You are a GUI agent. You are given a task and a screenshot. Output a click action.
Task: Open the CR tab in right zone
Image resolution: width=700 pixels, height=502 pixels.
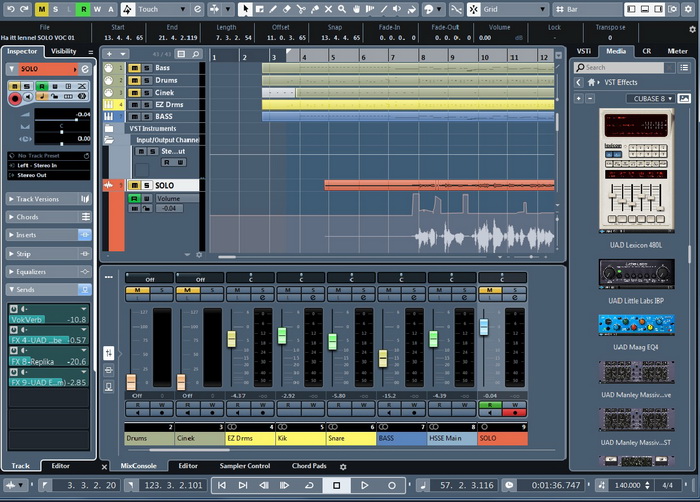(646, 51)
